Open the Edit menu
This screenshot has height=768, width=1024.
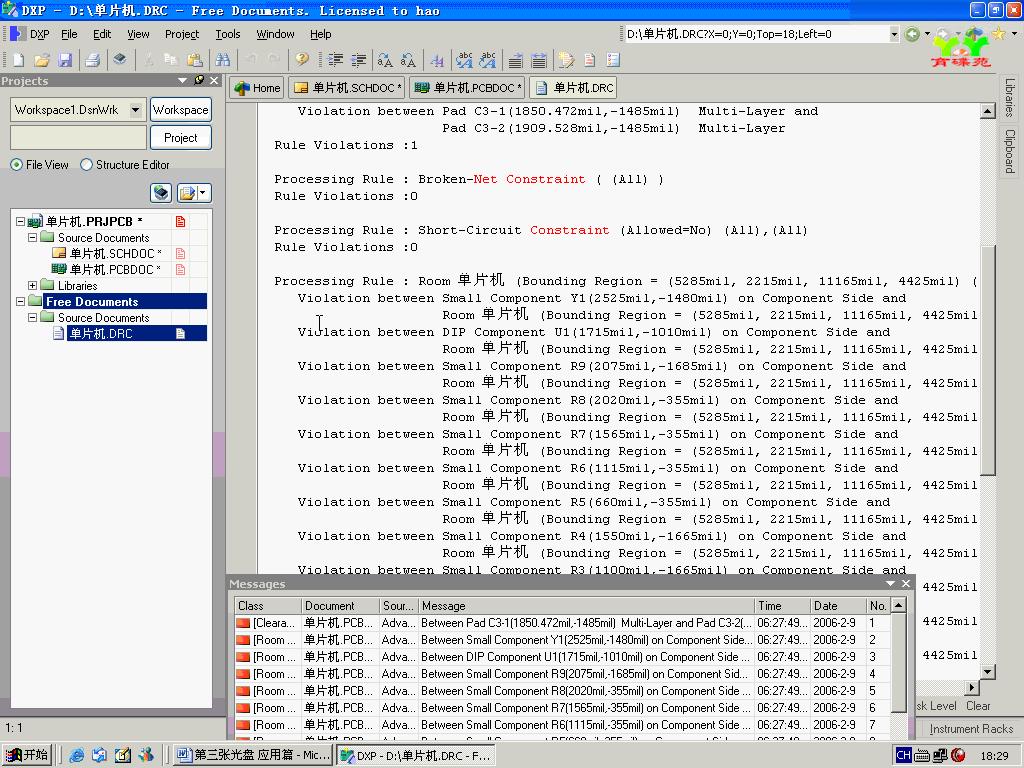(x=102, y=34)
